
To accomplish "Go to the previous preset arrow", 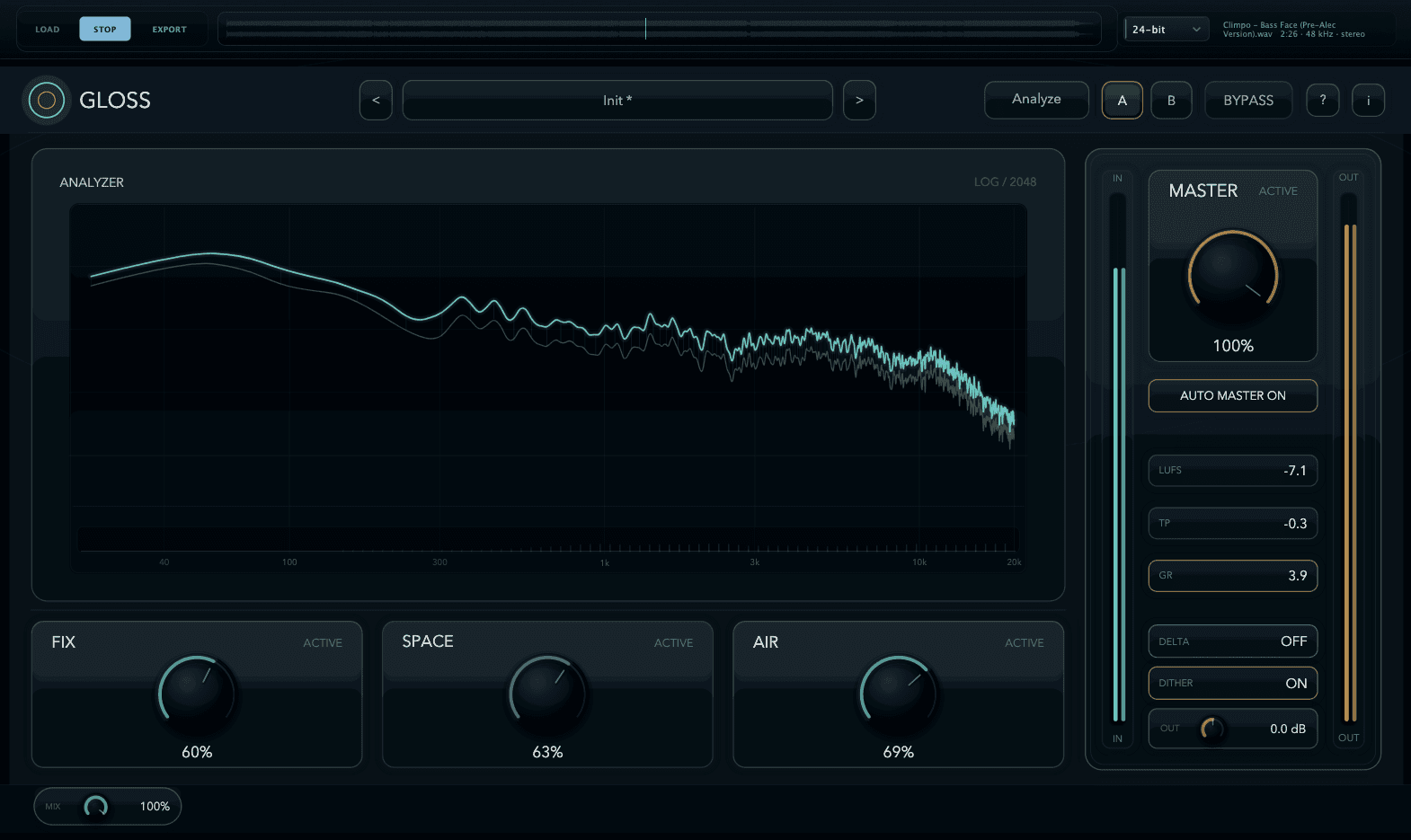I will [376, 101].
